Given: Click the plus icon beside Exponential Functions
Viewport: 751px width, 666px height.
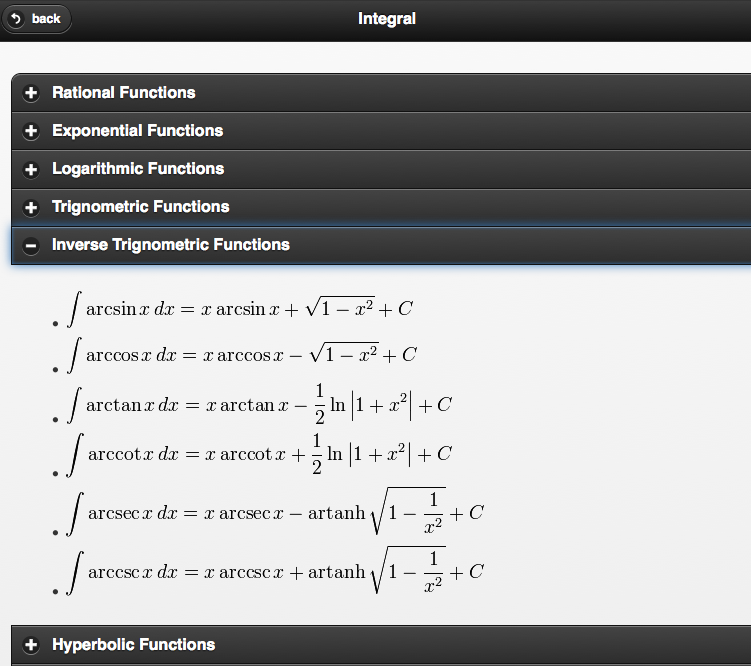Looking at the screenshot, I should tap(31, 131).
